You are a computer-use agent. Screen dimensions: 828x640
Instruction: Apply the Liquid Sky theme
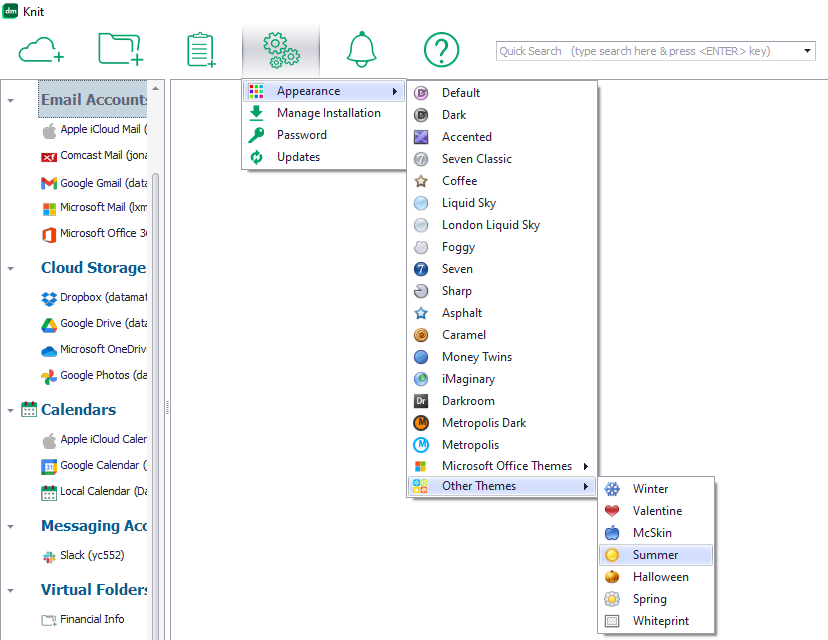click(501, 203)
